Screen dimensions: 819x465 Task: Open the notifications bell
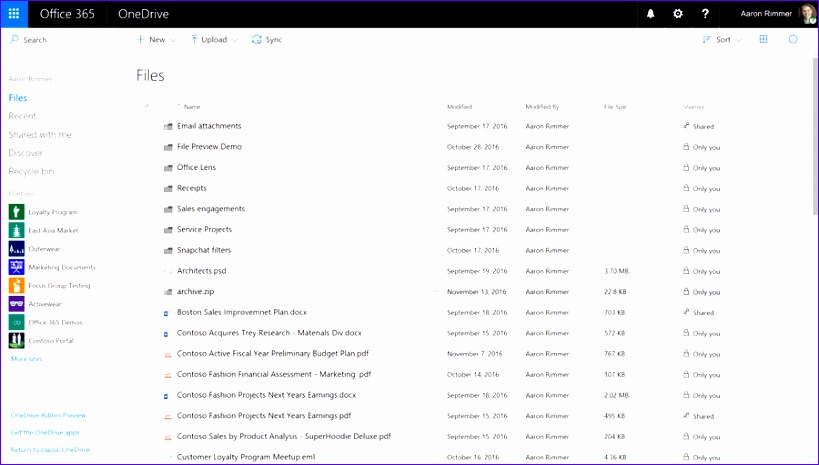coord(650,14)
